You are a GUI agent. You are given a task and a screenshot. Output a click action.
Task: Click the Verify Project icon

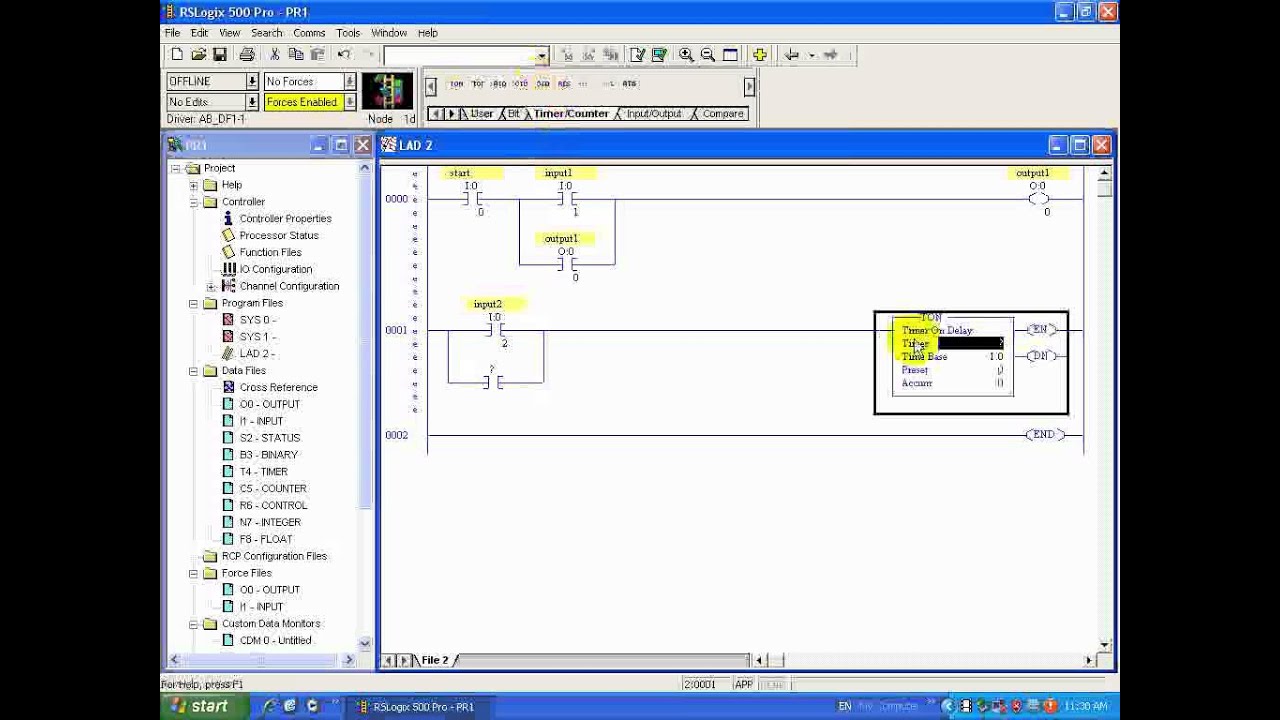tap(659, 55)
